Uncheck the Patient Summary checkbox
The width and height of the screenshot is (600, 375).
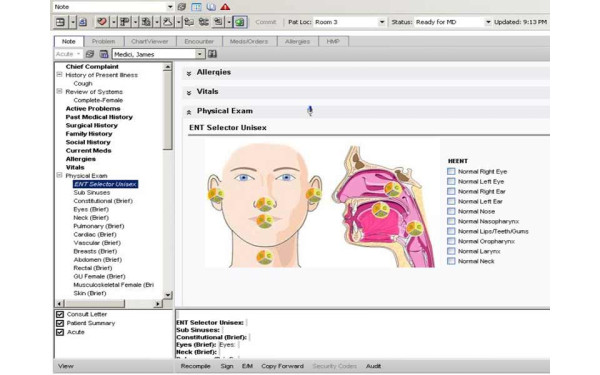coord(60,323)
